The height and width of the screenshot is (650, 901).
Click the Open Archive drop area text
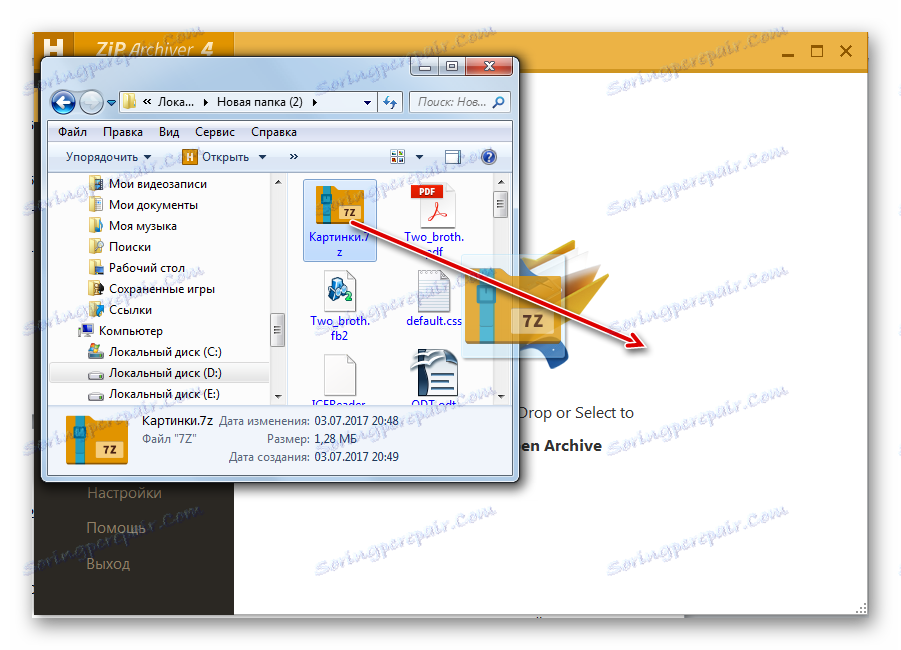point(560,445)
